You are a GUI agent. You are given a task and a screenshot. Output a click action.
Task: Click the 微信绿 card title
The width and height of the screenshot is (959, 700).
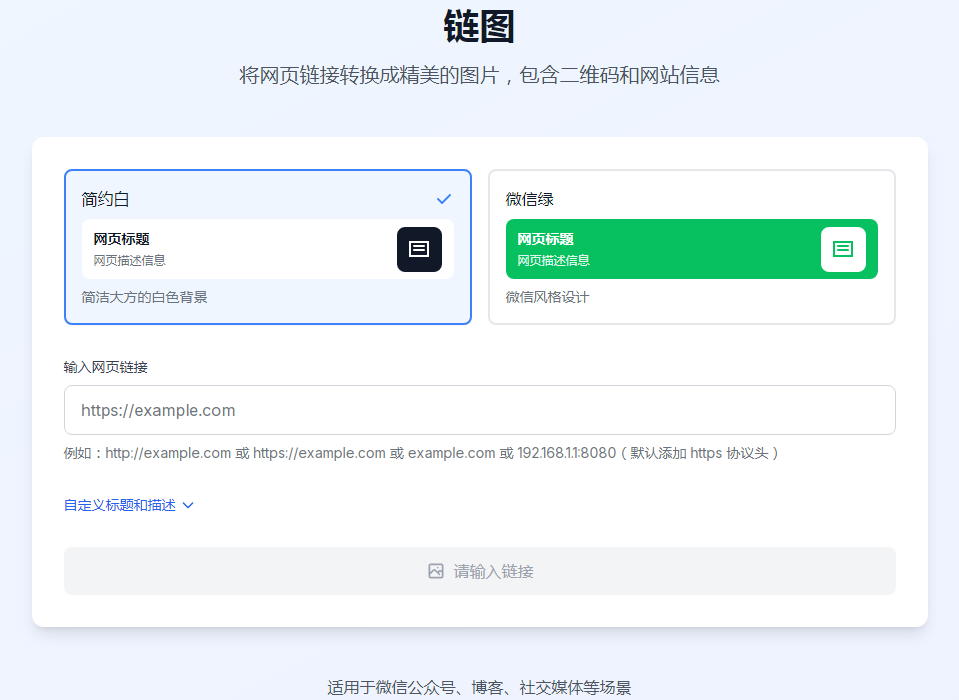click(x=530, y=199)
